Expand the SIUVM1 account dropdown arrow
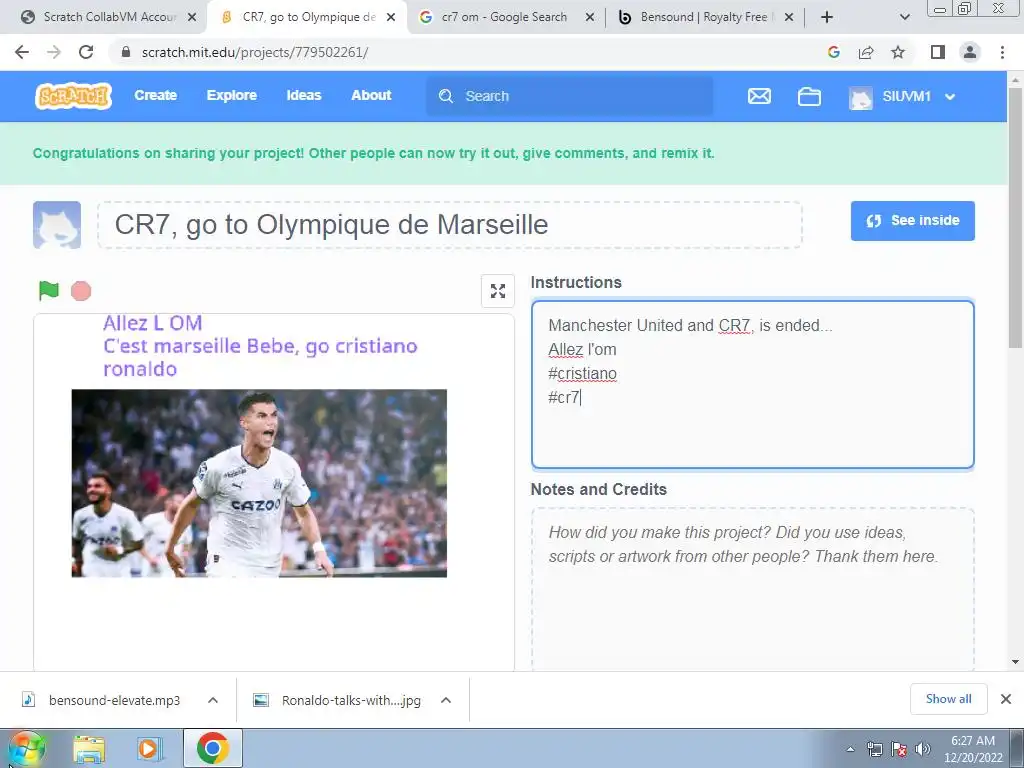Screen dimensions: 1024x768 coord(950,97)
